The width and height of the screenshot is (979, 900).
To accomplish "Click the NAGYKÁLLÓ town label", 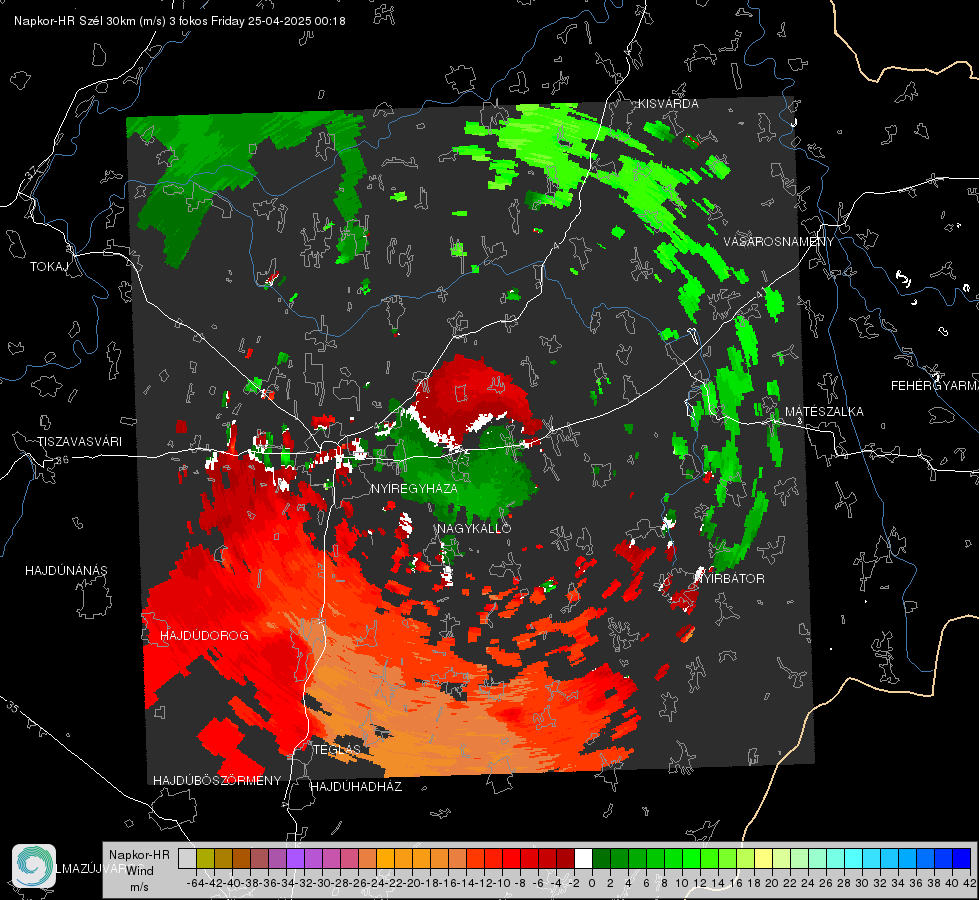I will [474, 528].
